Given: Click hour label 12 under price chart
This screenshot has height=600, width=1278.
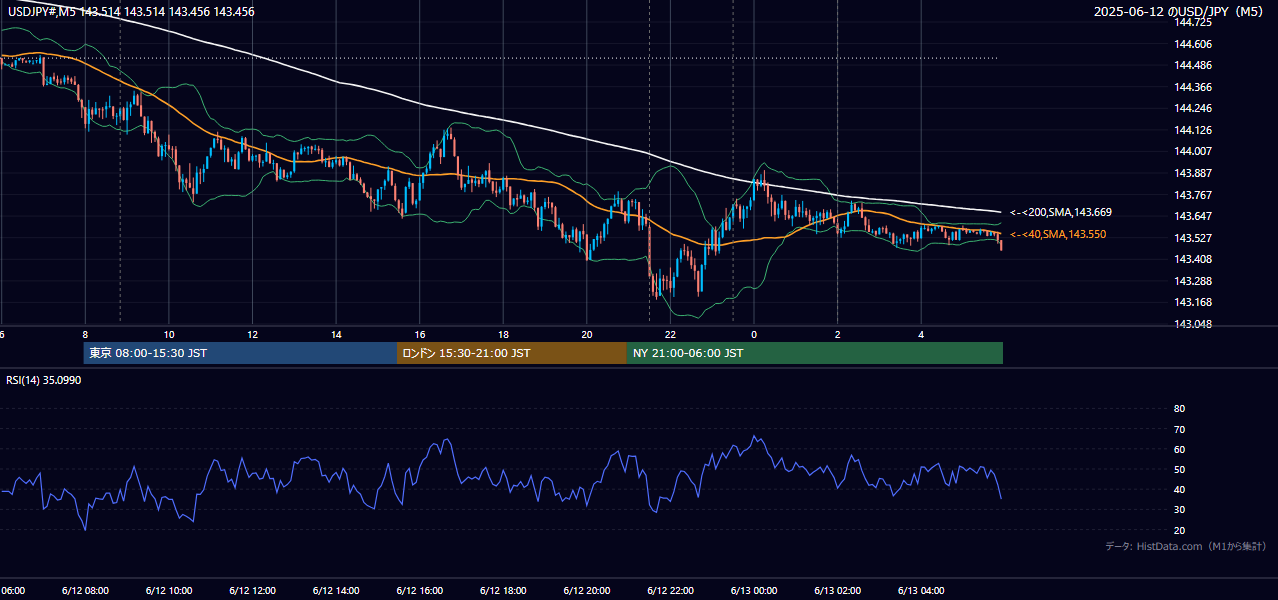Looking at the screenshot, I should pyautogui.click(x=252, y=335).
